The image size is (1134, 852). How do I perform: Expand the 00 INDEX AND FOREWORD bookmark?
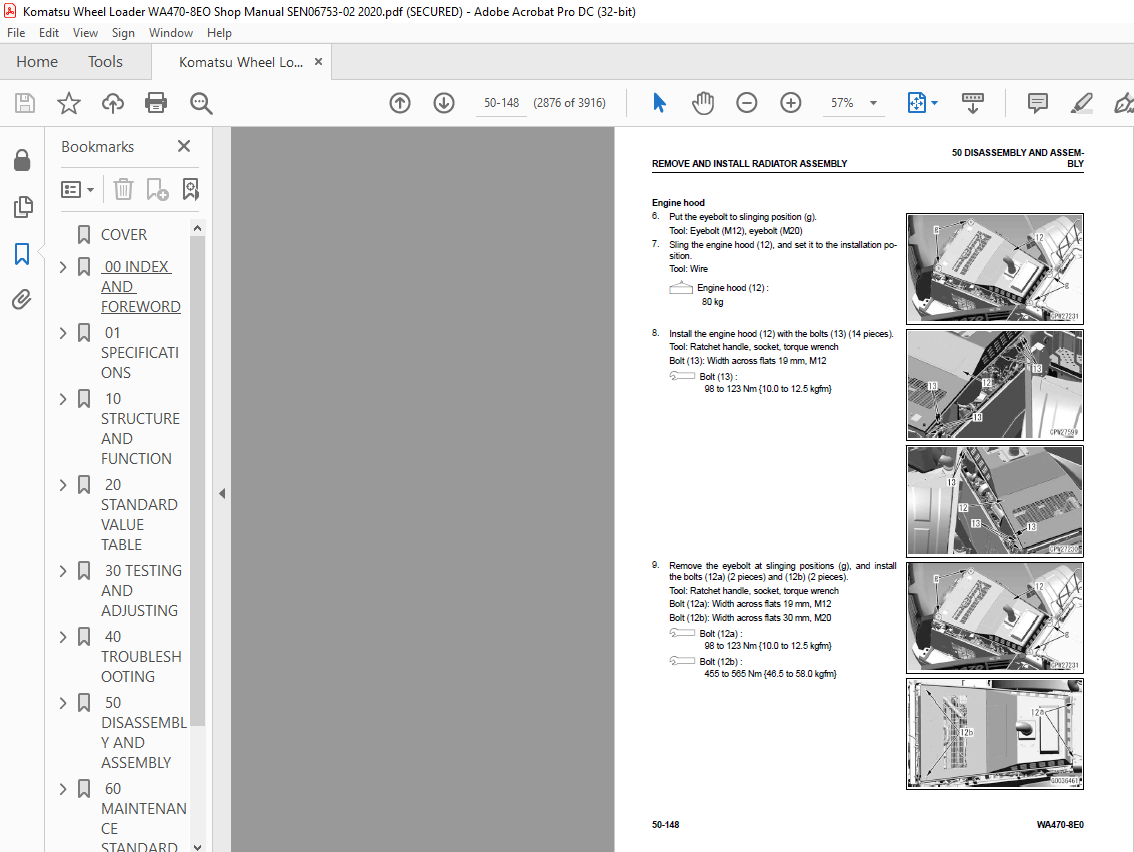coord(63,267)
